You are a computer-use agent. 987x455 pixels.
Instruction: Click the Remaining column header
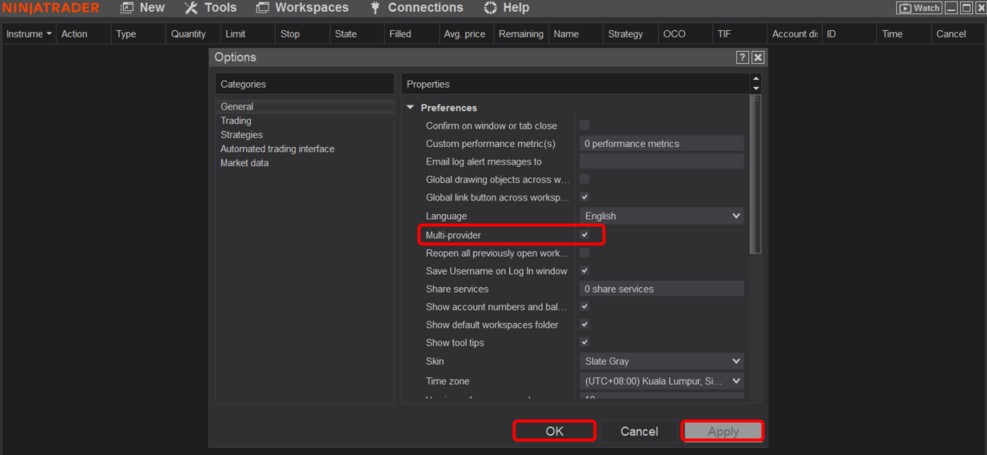point(521,34)
